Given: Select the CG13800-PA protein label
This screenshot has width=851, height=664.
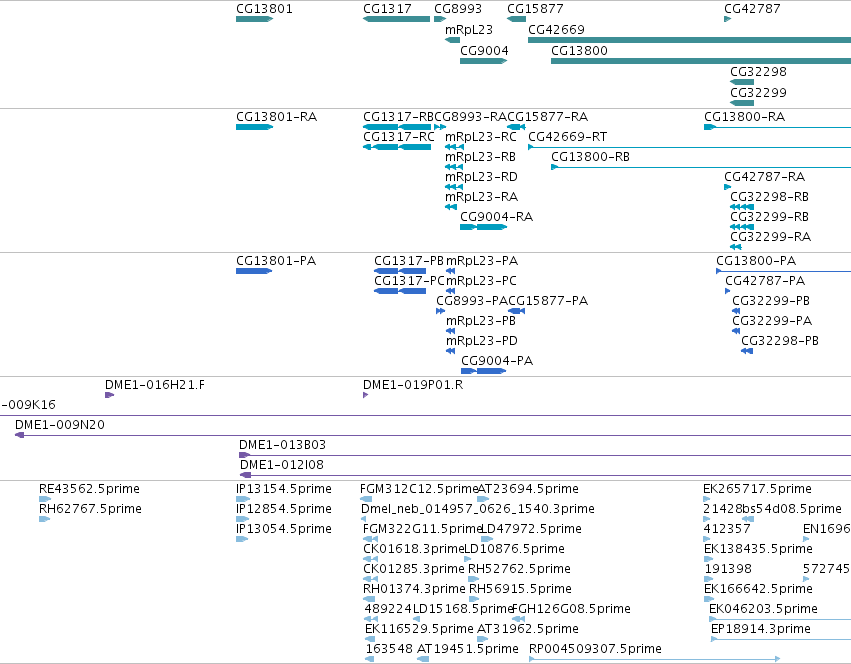Looking at the screenshot, I should (756, 261).
